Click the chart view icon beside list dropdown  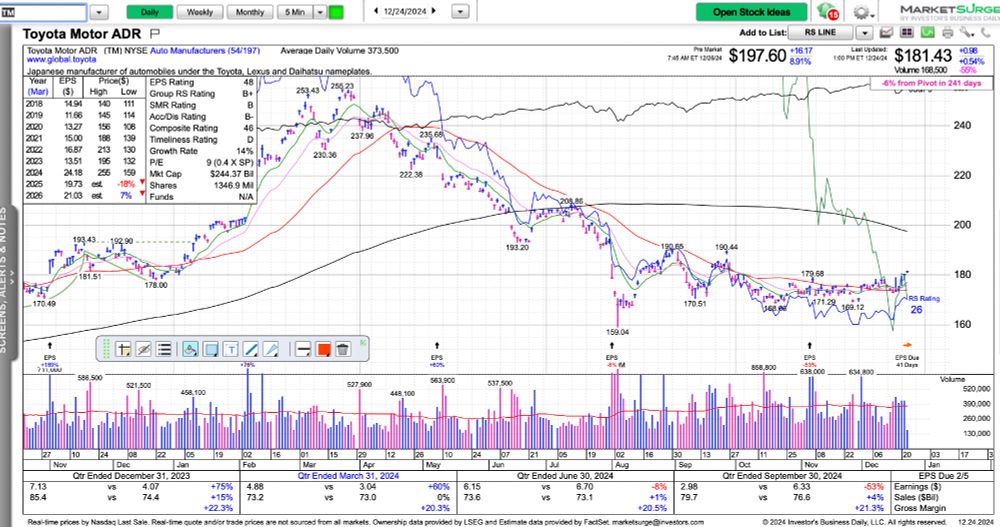[x=886, y=33]
